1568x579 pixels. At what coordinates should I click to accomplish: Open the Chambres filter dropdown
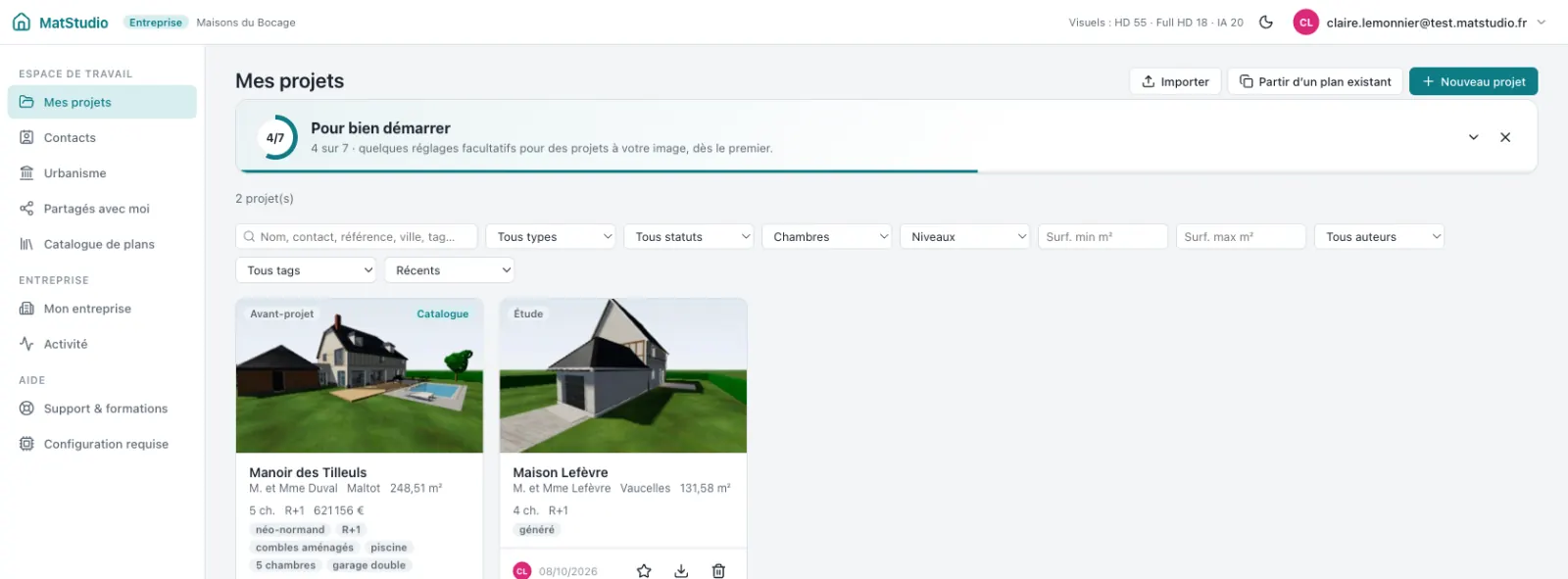(827, 237)
